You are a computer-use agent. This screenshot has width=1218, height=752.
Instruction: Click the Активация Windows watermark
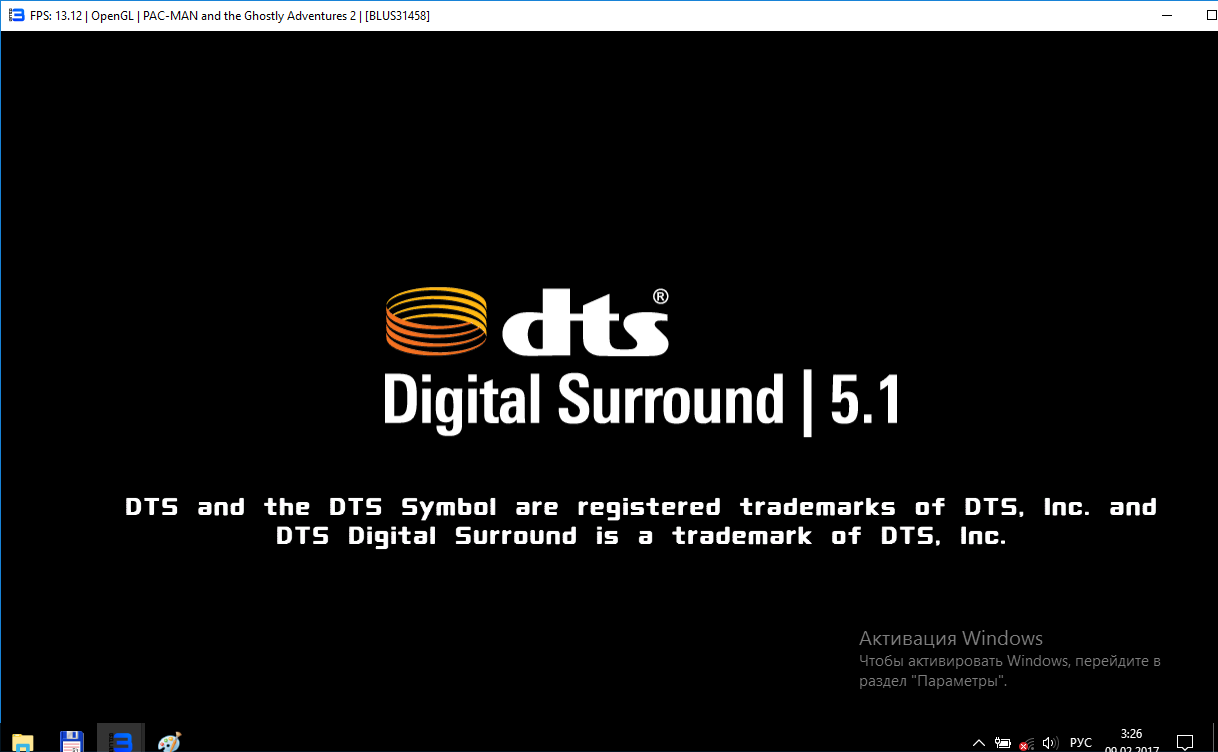click(950, 639)
